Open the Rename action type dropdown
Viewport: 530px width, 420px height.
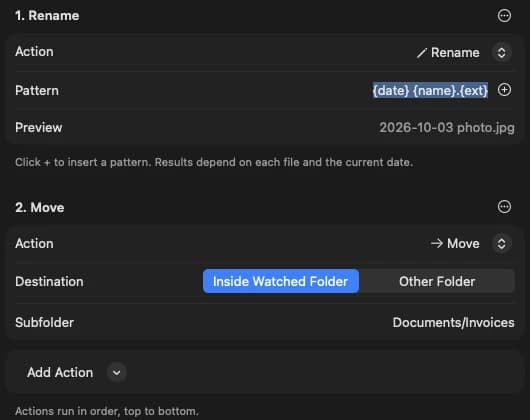point(501,53)
